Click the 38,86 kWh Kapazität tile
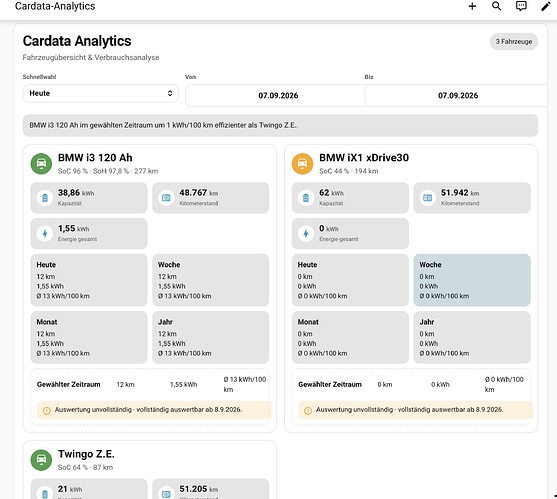This screenshot has width=557, height=499. click(89, 198)
